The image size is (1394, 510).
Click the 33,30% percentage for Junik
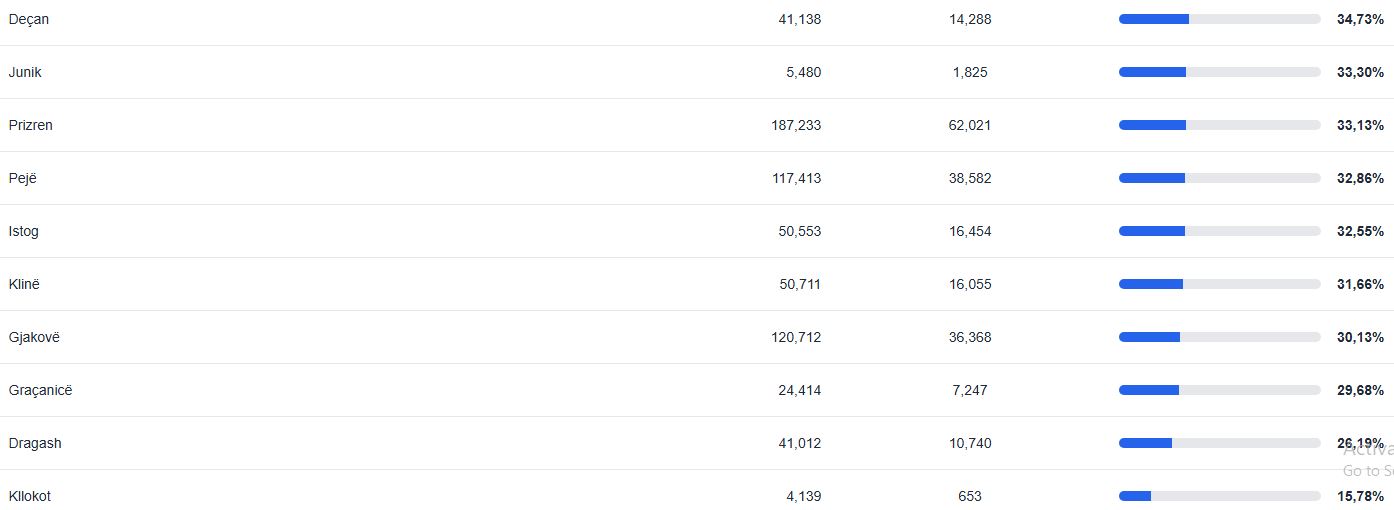click(1360, 72)
